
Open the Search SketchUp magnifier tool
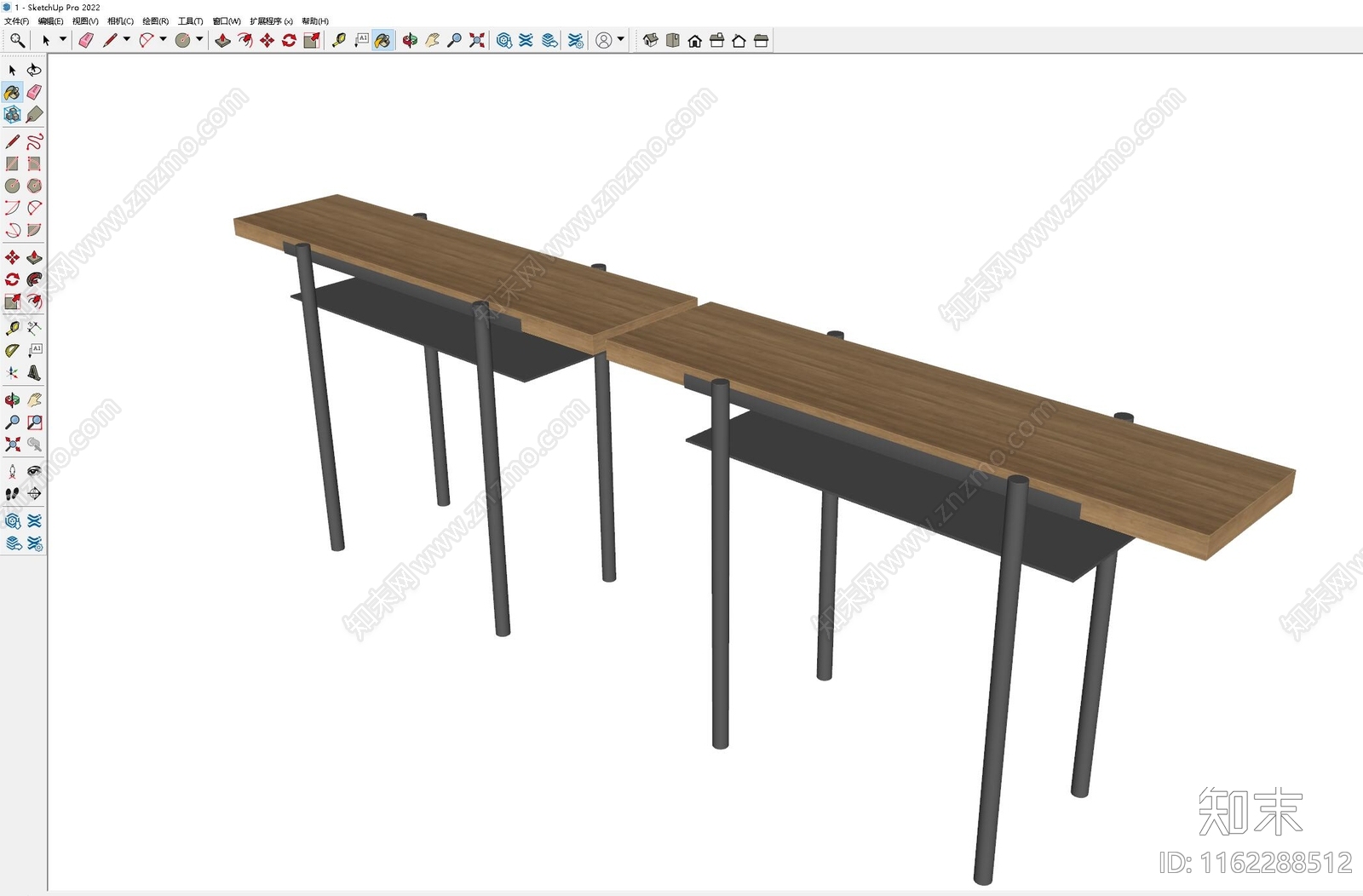coord(17,40)
